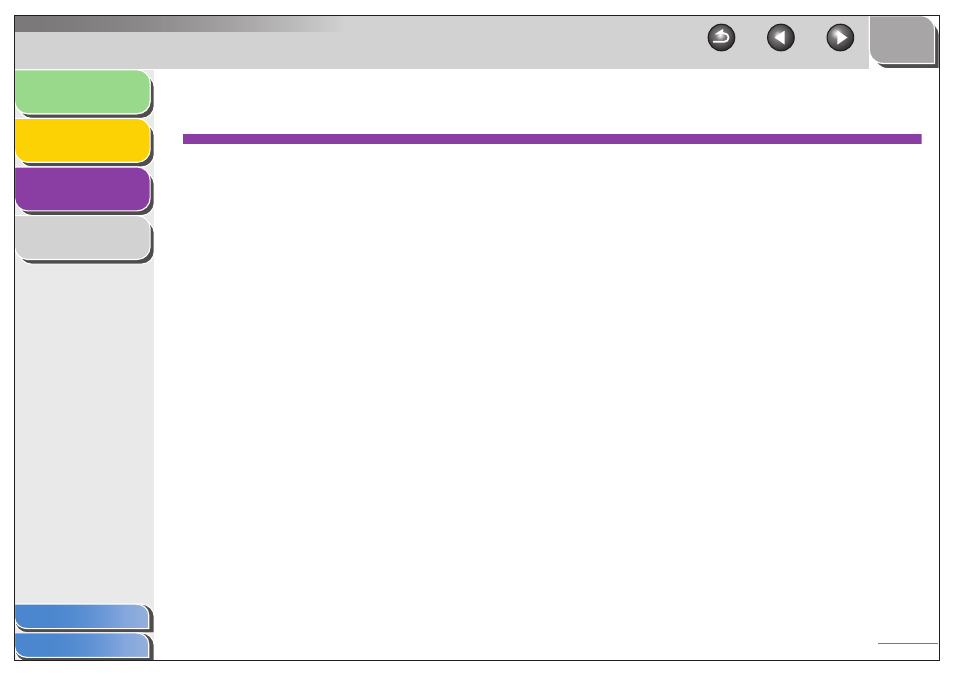This screenshot has height=674, width=954.
Task: Click the purple horizontal heading bar
Action: point(552,139)
